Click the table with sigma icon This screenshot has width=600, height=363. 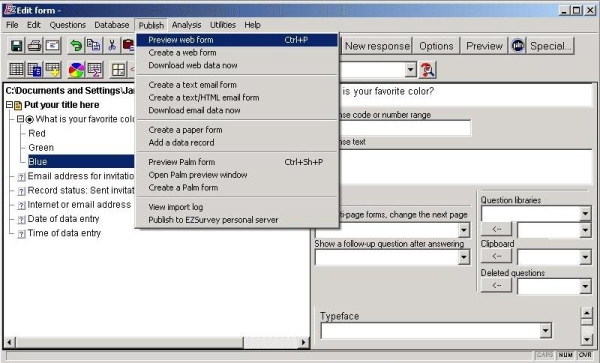95,70
